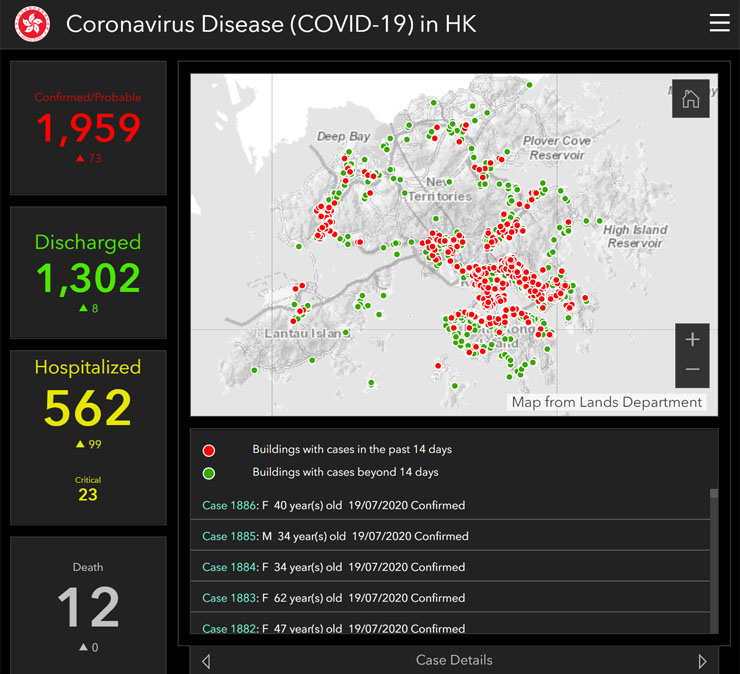This screenshot has width=740, height=674.
Task: Click 'Map from Lands Department' attribution
Action: click(606, 402)
